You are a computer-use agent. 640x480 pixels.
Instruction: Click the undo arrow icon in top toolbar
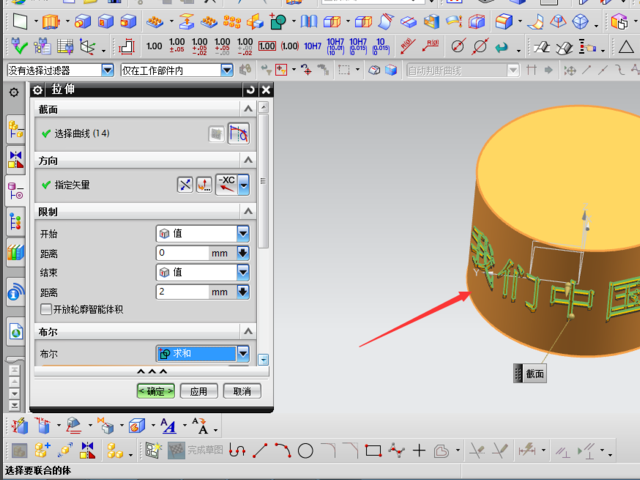coord(503,46)
